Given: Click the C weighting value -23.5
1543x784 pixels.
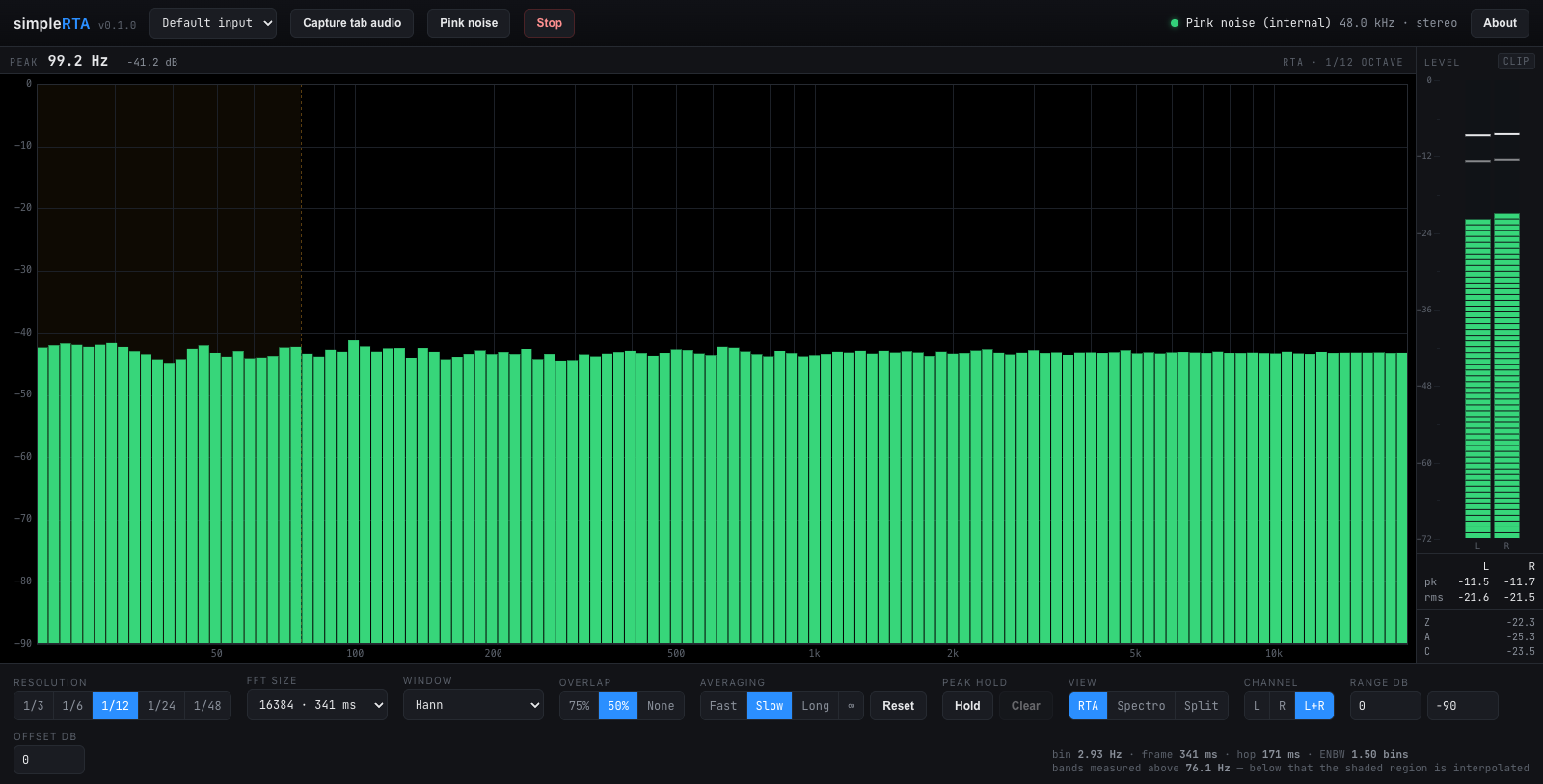Looking at the screenshot, I should coord(1521,652).
